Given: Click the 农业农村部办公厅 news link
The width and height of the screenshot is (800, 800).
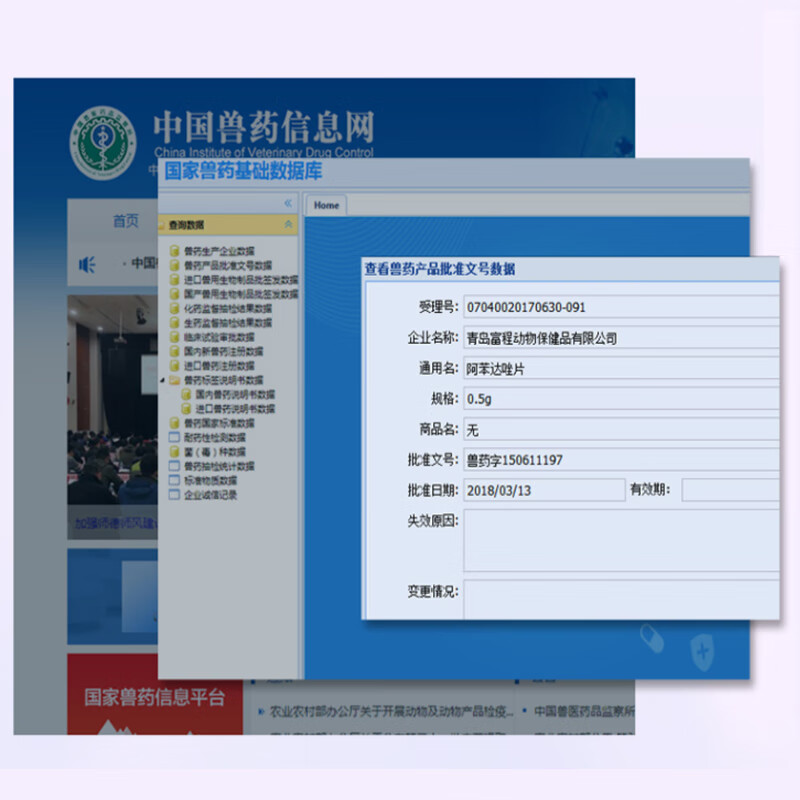Looking at the screenshot, I should click(x=390, y=712).
